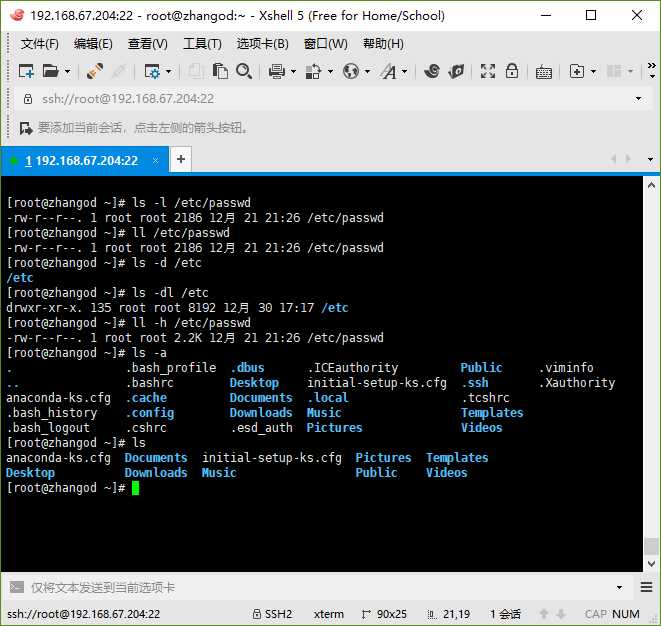
Task: Expand the Open folder dropdown arrow
Action: (67, 72)
